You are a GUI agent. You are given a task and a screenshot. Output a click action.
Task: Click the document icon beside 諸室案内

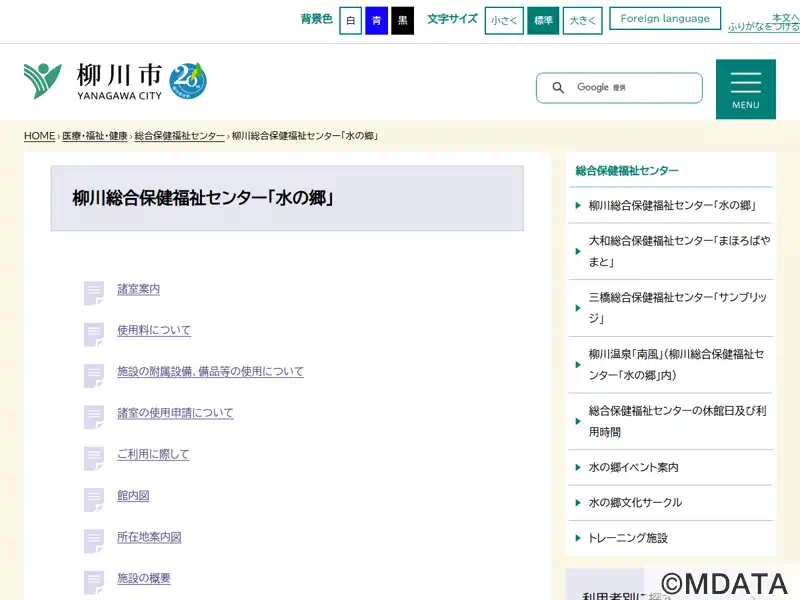tap(94, 292)
